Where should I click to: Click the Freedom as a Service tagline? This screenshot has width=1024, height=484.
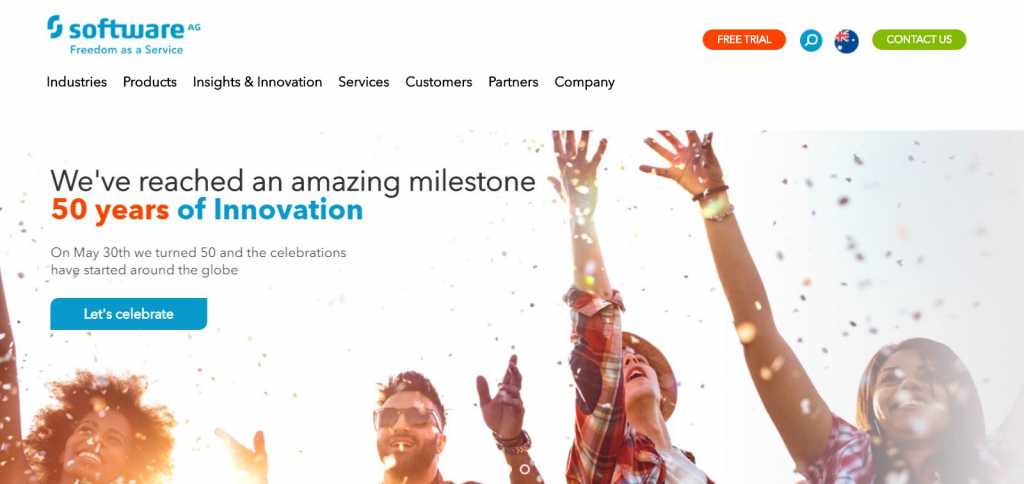pos(127,50)
